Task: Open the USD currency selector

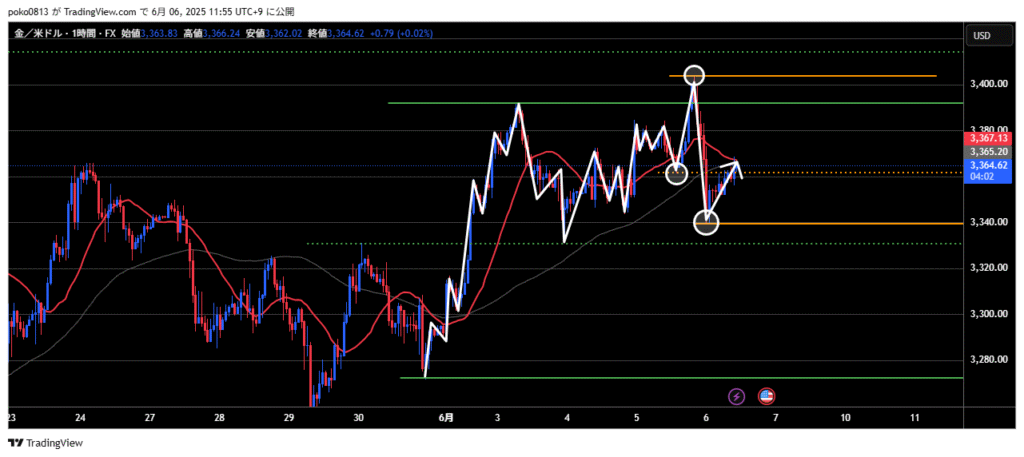Action: point(981,36)
